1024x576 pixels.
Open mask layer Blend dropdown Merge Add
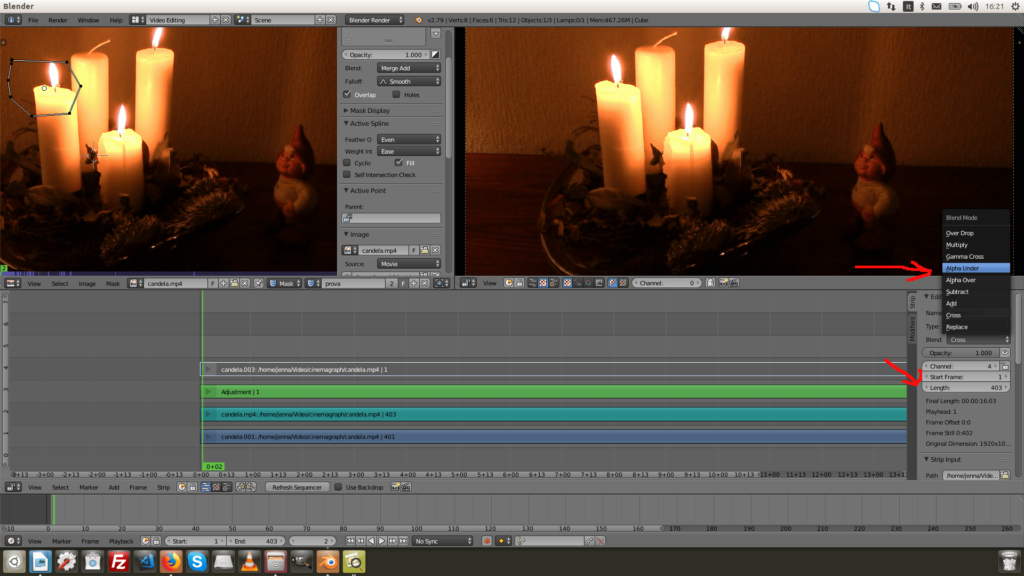pyautogui.click(x=409, y=68)
